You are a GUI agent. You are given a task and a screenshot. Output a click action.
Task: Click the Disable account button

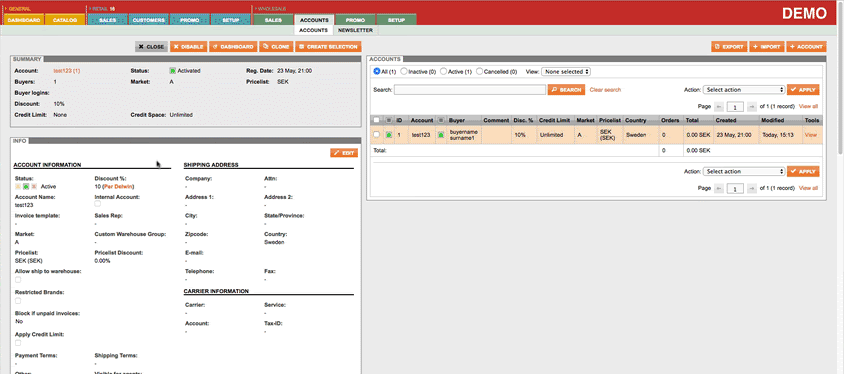tap(189, 47)
